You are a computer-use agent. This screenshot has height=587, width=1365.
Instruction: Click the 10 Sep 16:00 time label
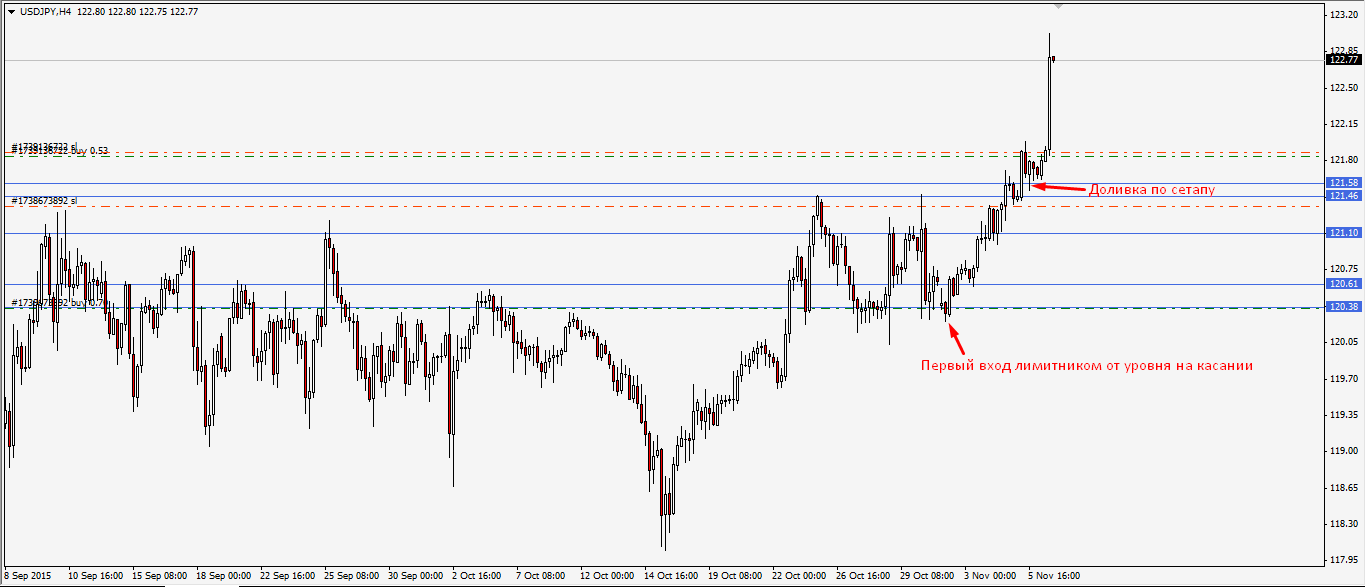click(96, 576)
